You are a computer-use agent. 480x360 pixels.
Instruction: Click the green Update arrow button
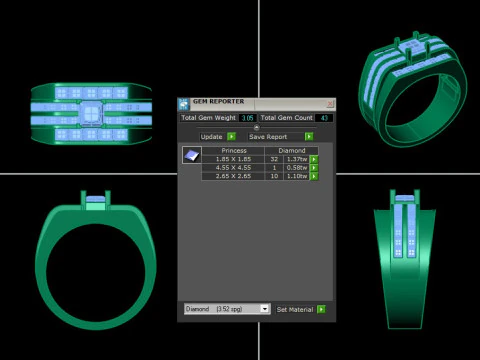click(231, 136)
